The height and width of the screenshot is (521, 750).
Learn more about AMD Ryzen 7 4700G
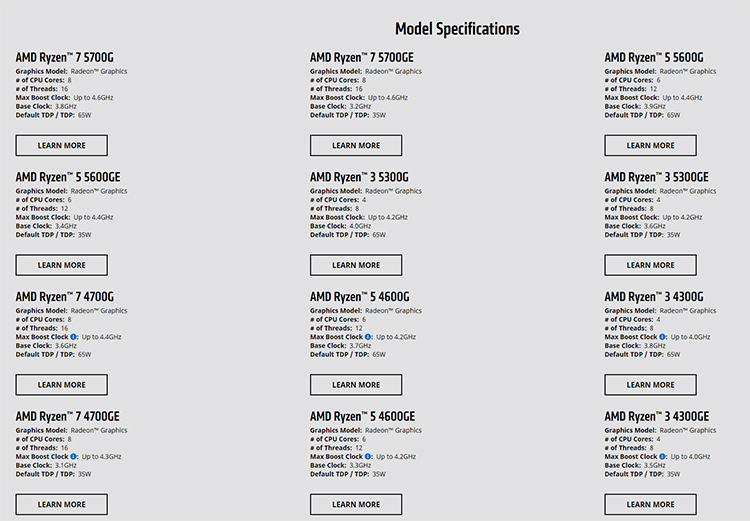tap(62, 385)
